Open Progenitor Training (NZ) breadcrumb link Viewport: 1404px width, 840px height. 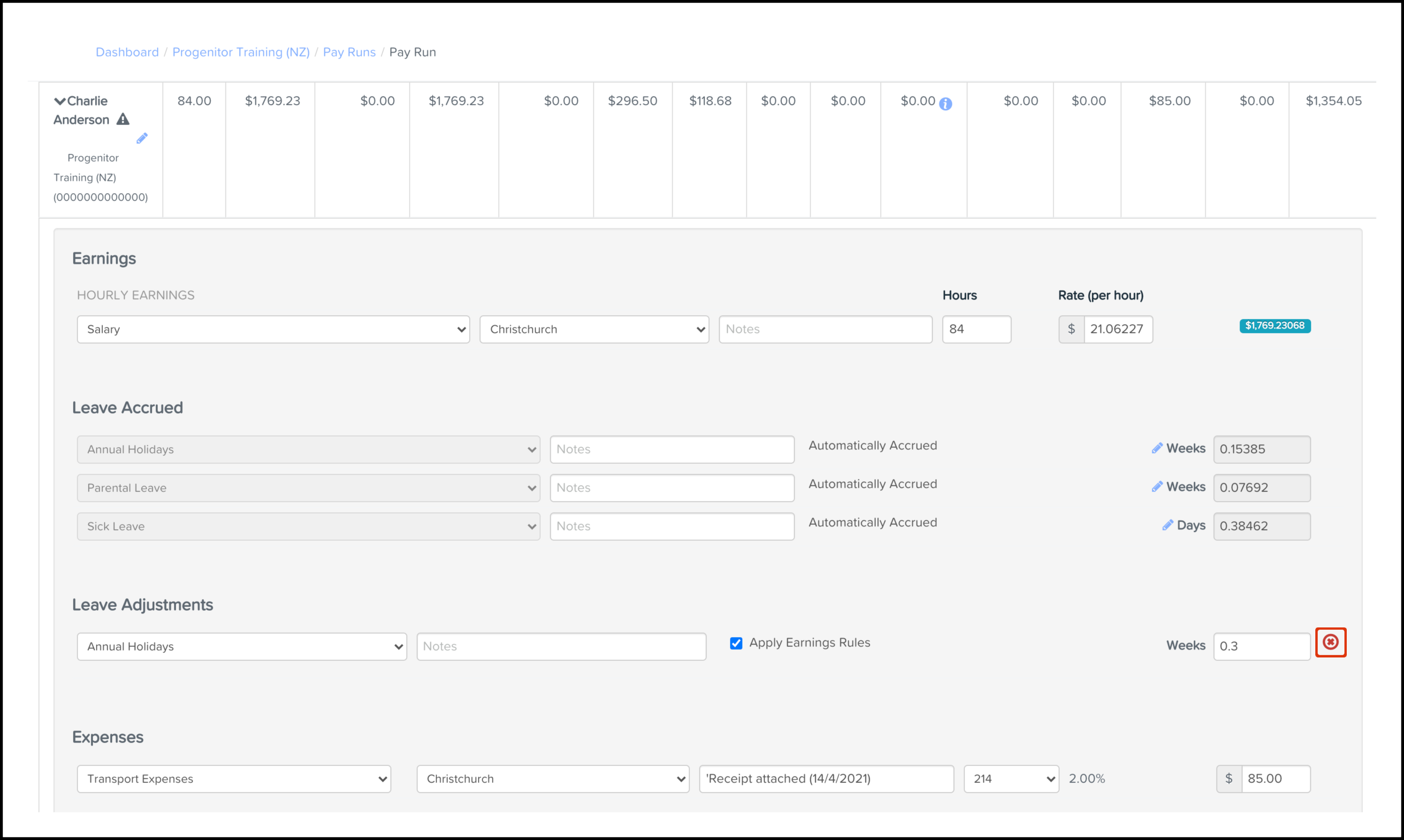click(241, 52)
